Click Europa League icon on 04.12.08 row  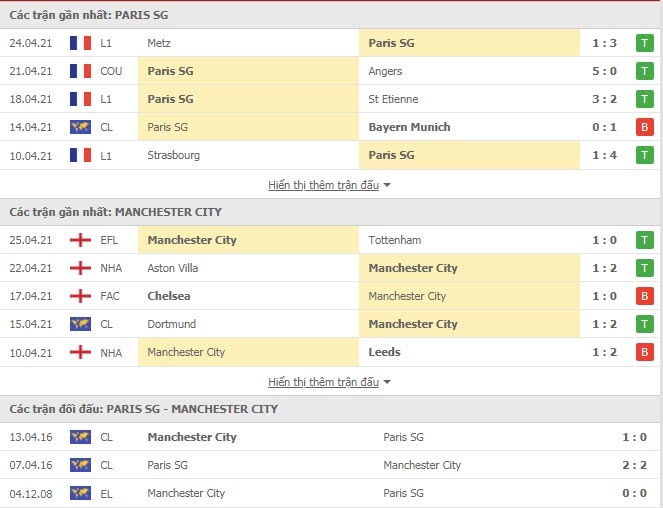tap(80, 493)
